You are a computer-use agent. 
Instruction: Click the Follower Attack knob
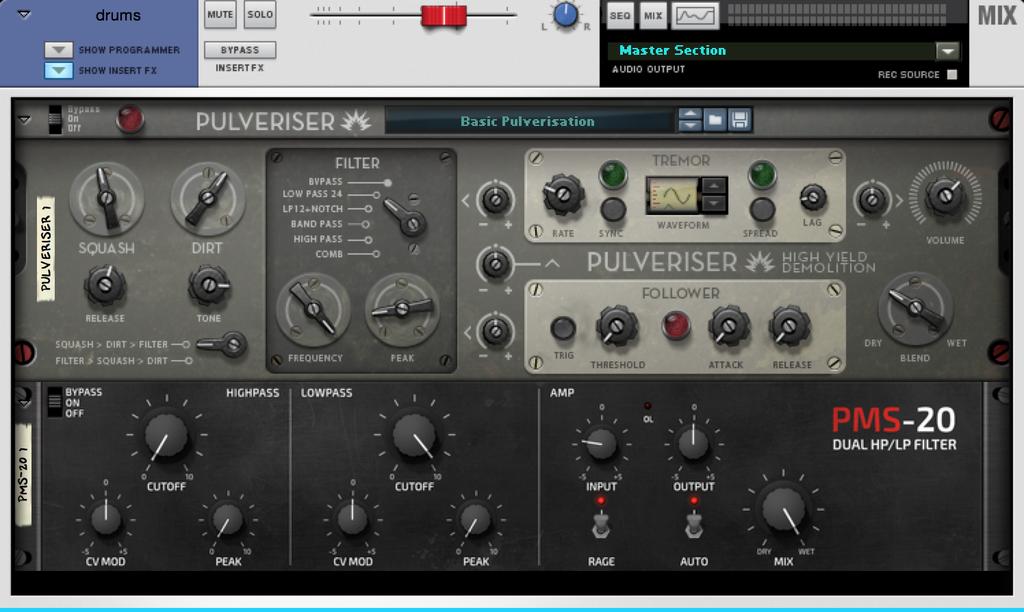click(x=729, y=326)
